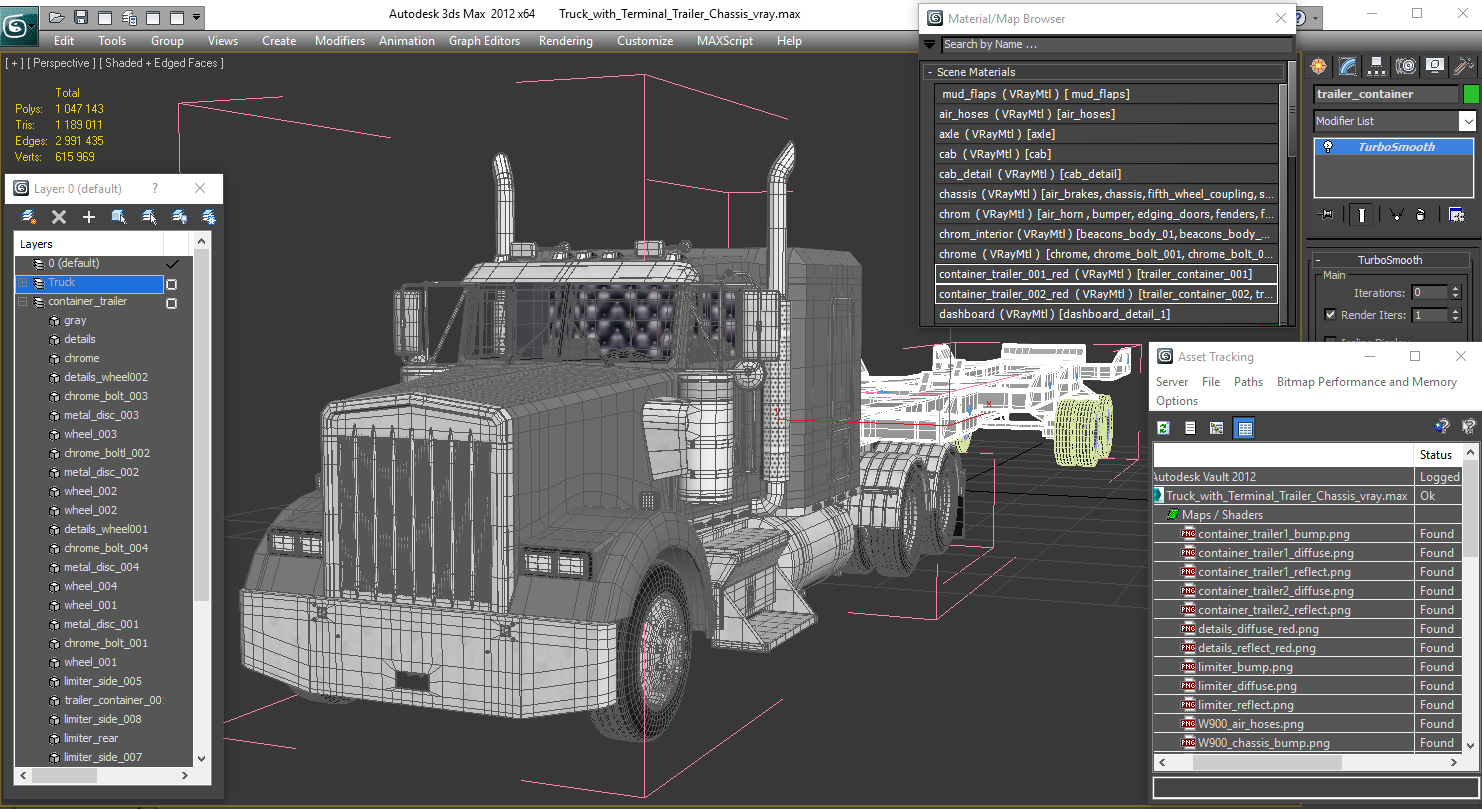
Task: Open the quick access toolbar customize arrow
Action: click(197, 17)
